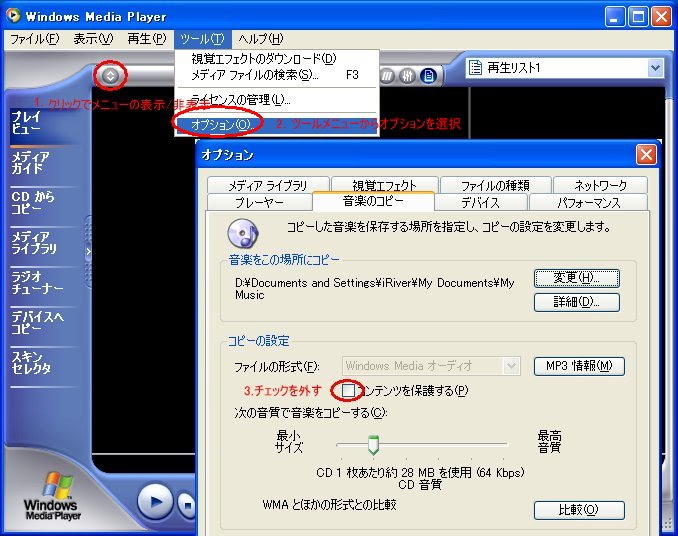
Task: Select the 音楽のコピー tab
Action: (373, 201)
